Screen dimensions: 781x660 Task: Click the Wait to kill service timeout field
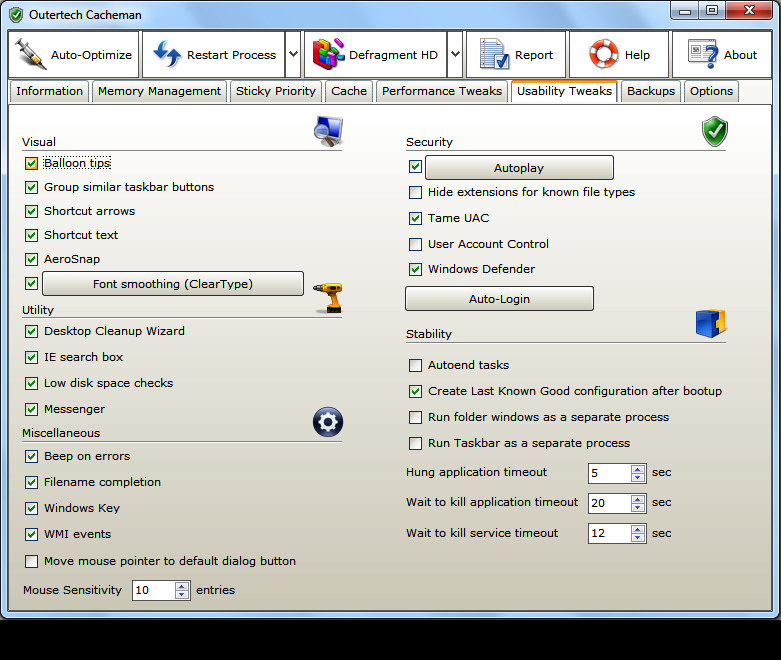tap(610, 533)
